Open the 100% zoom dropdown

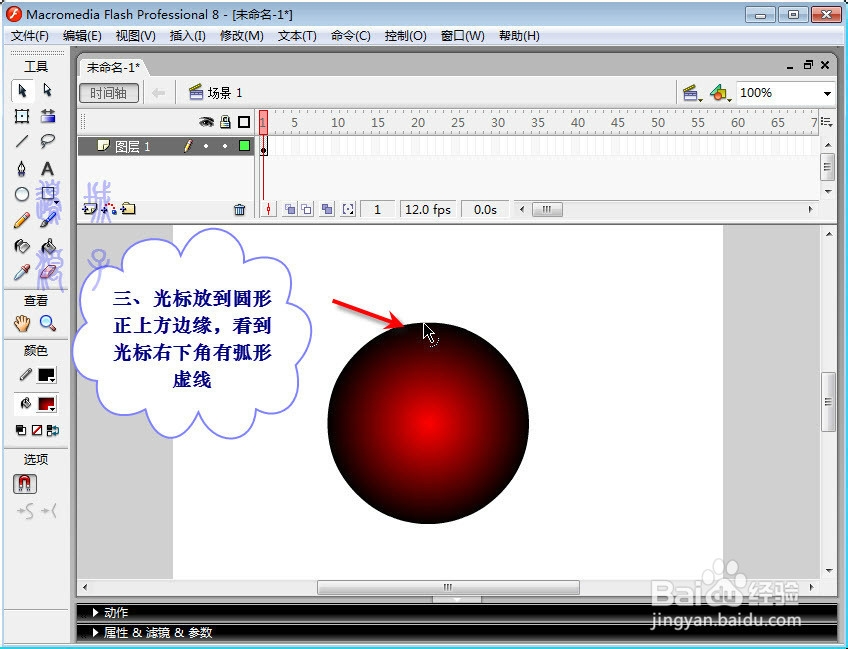coord(825,92)
